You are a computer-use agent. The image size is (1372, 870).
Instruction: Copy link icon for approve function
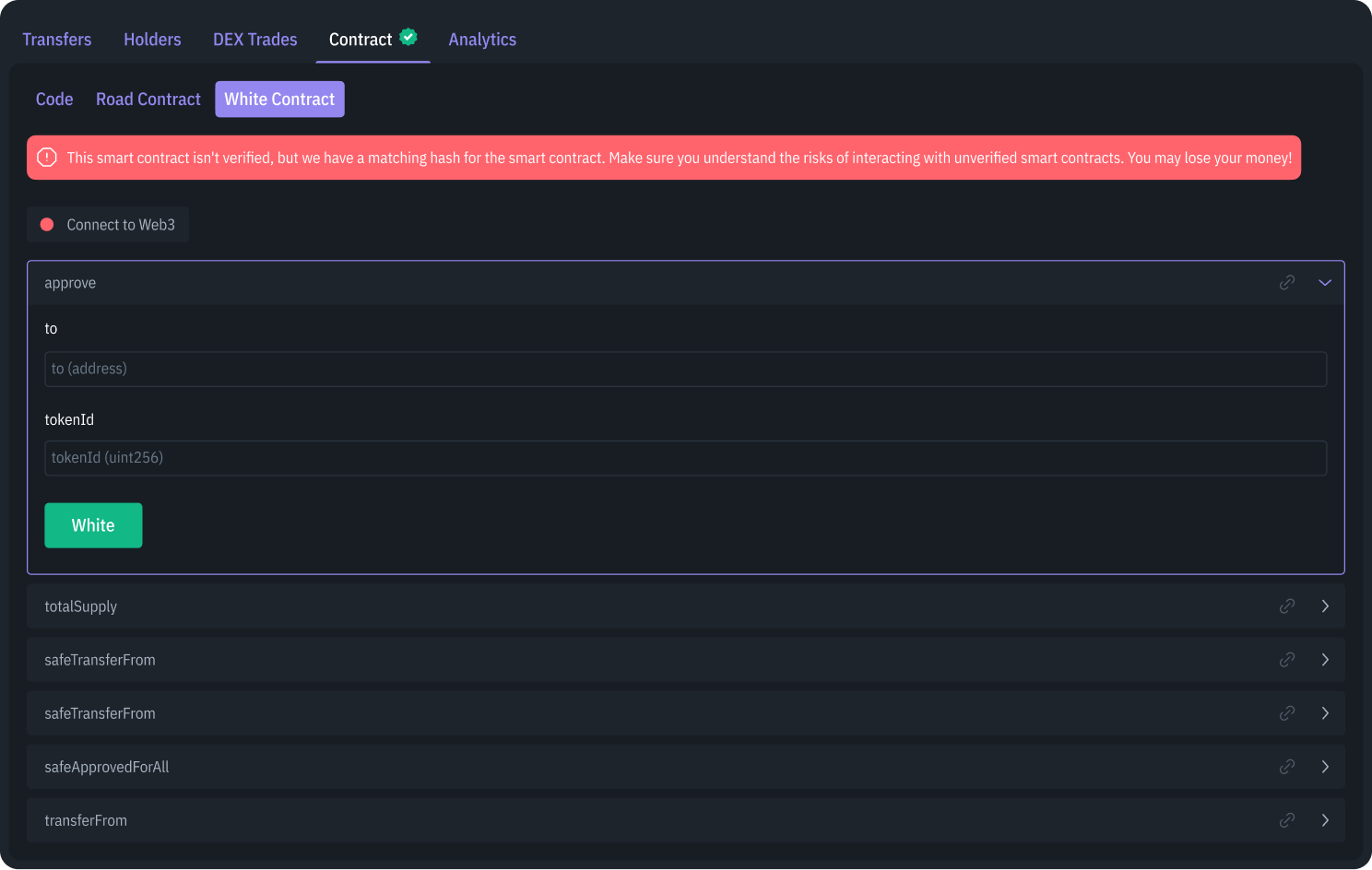[x=1287, y=283]
